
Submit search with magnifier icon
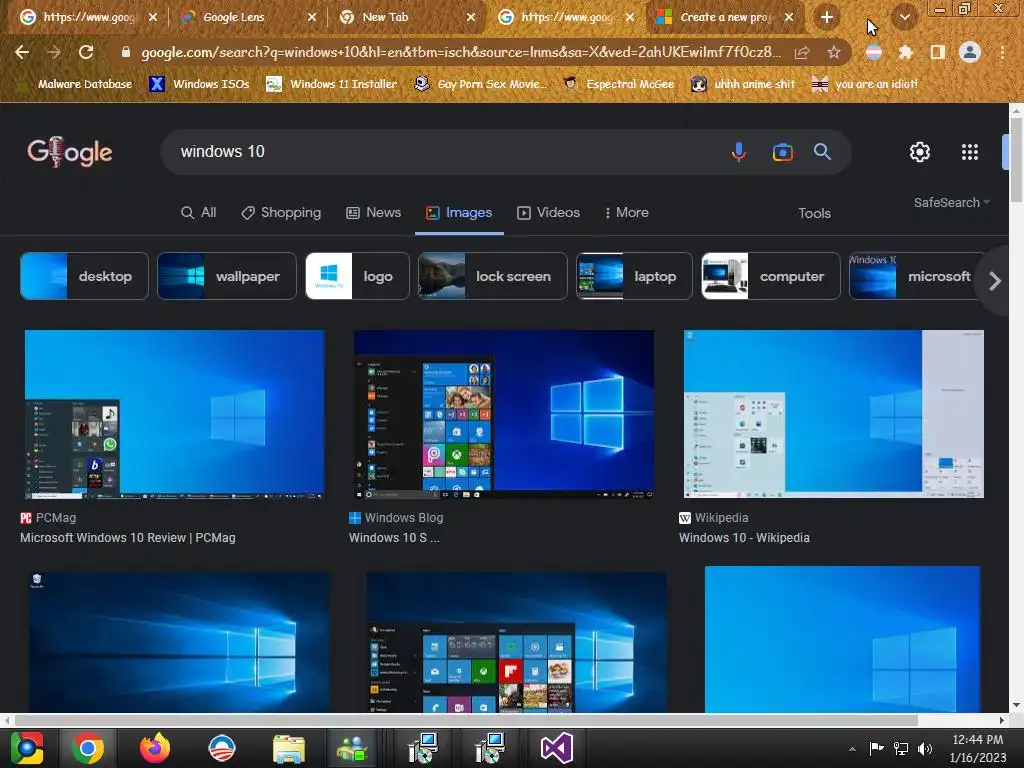[x=822, y=152]
